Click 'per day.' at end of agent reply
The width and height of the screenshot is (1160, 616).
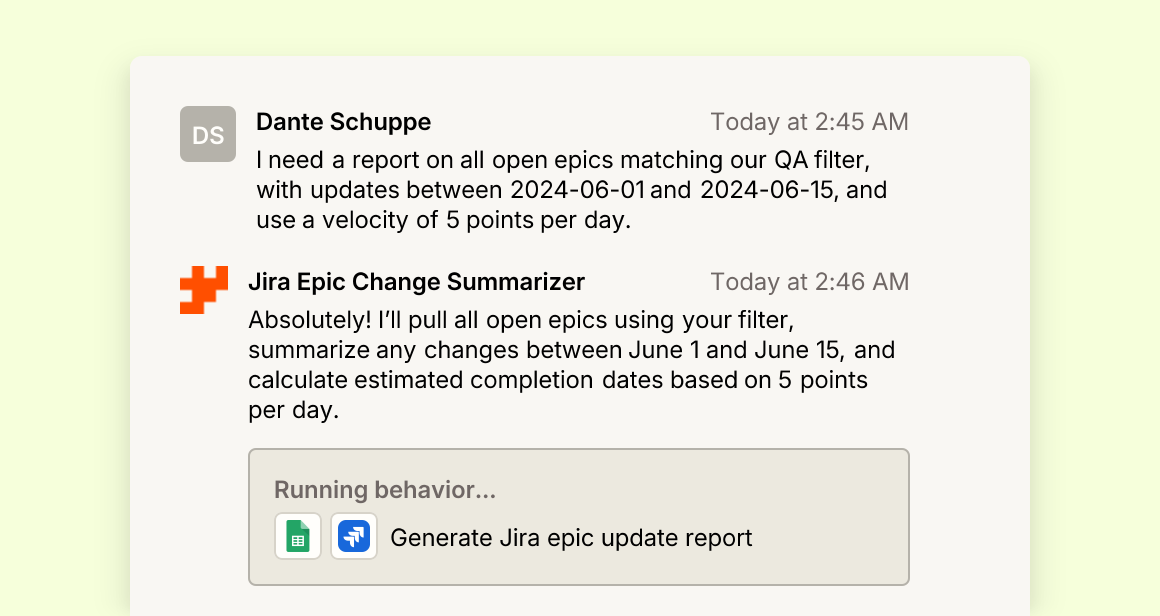294,410
